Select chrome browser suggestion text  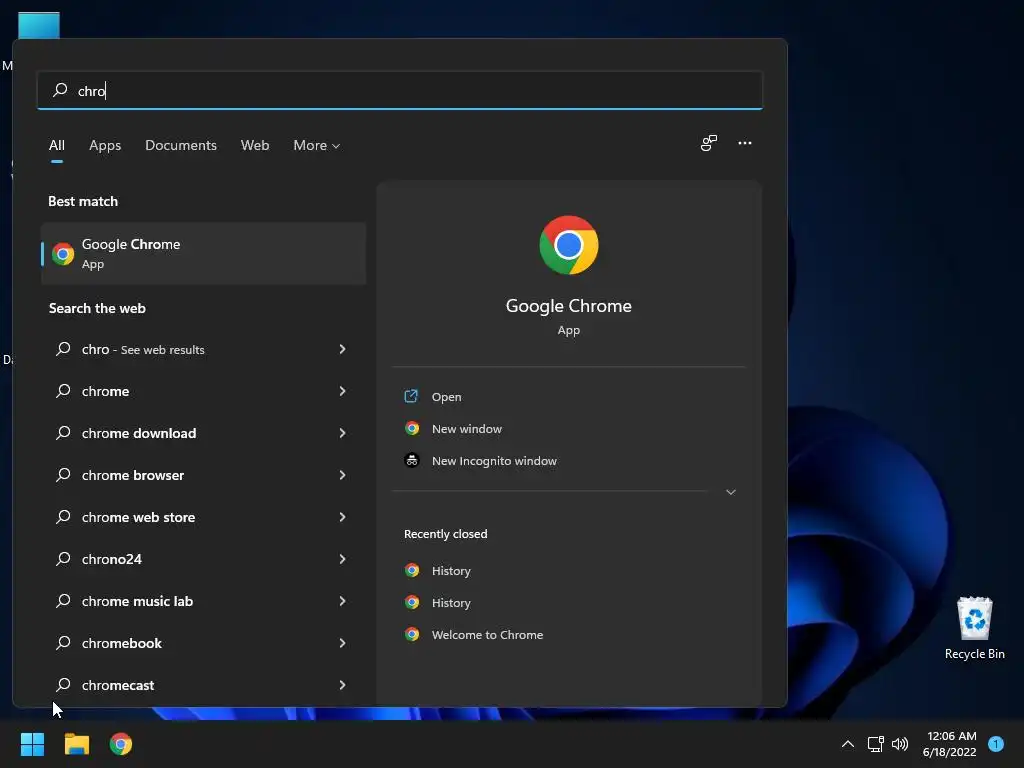coord(133,475)
